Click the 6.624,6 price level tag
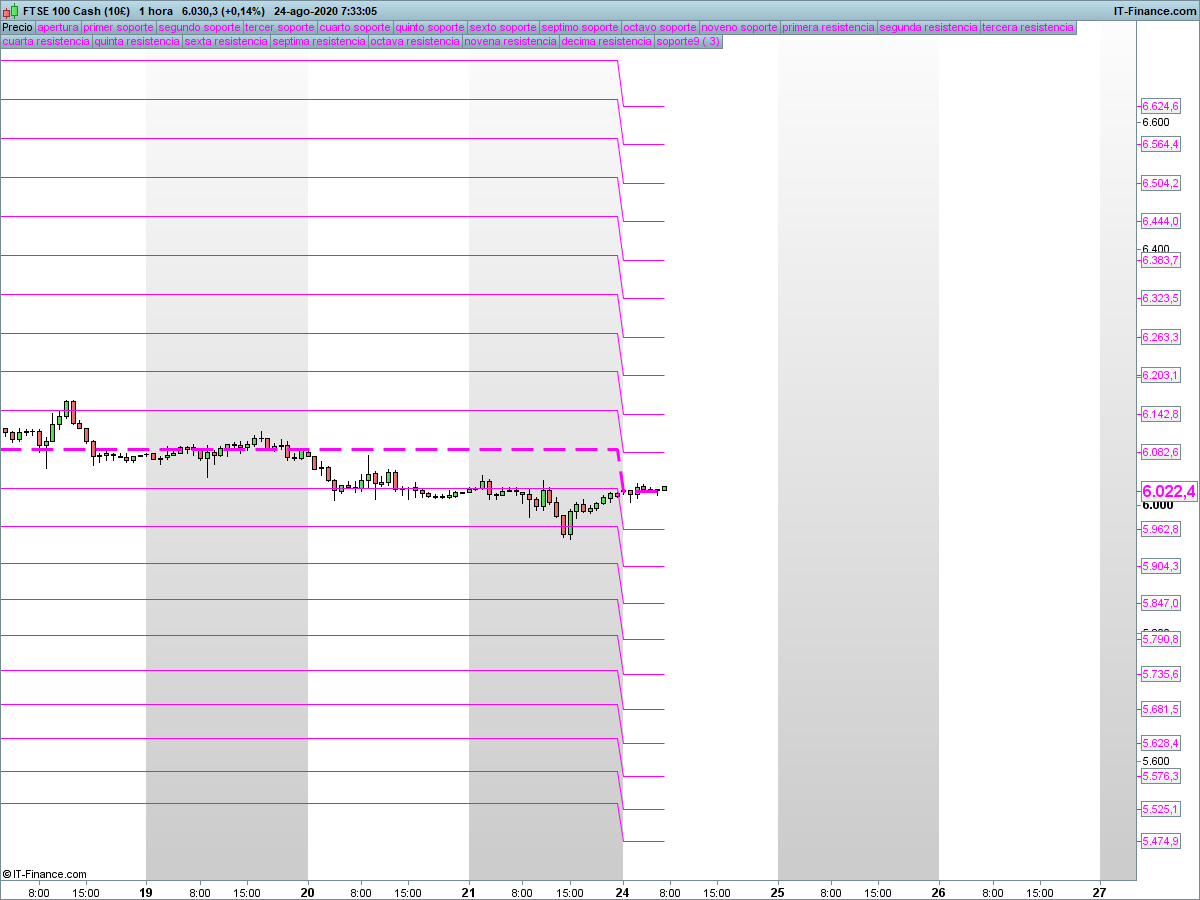 click(1160, 106)
